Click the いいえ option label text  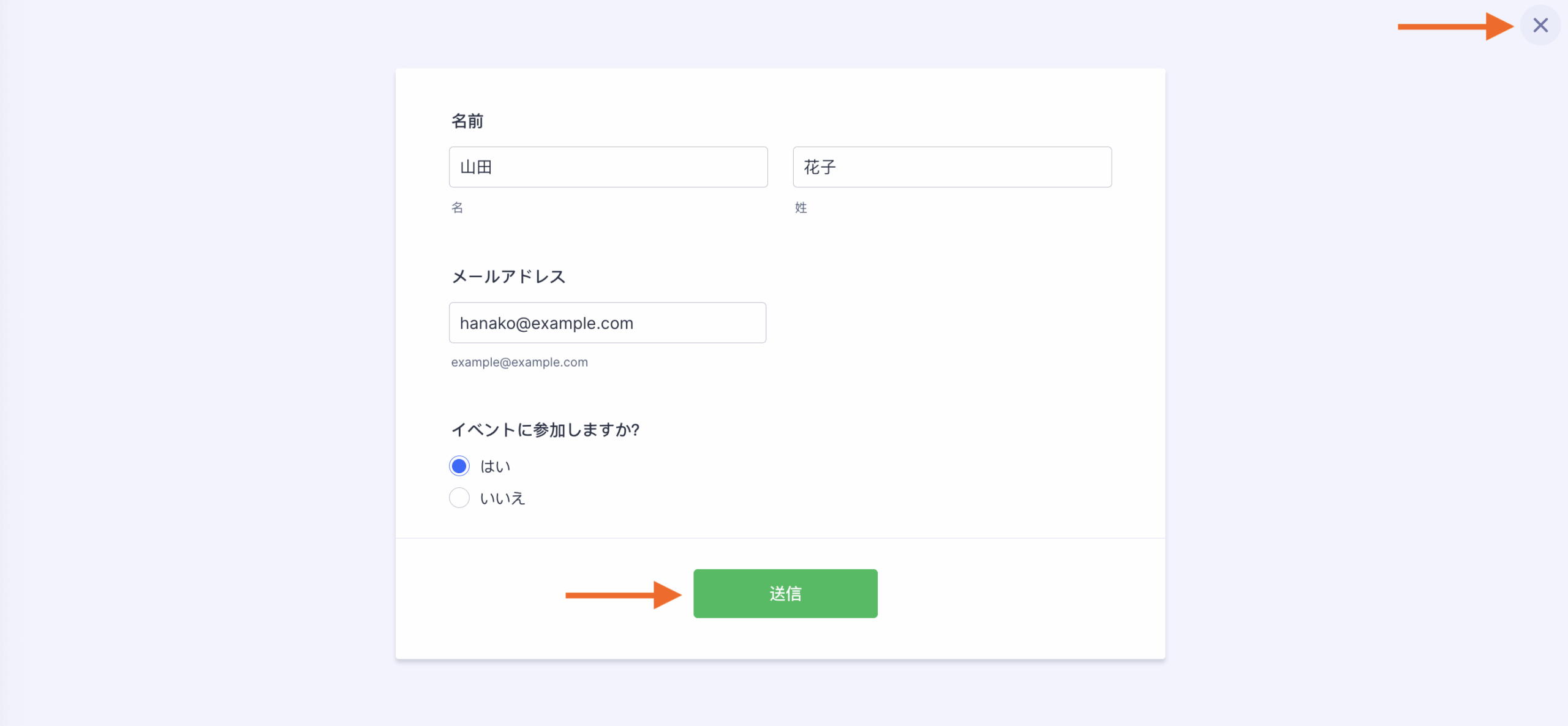(x=502, y=498)
